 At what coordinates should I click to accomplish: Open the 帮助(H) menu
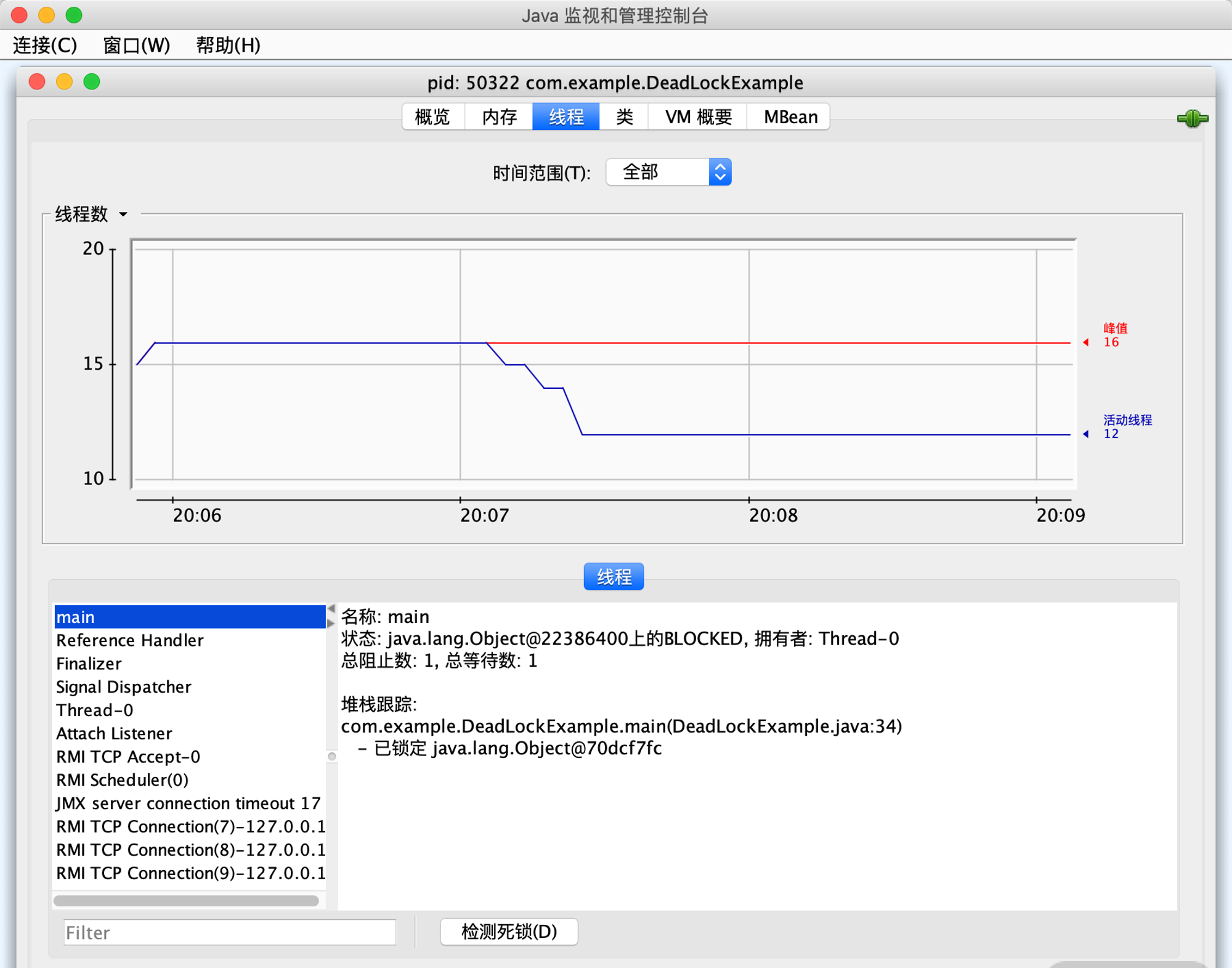(229, 45)
